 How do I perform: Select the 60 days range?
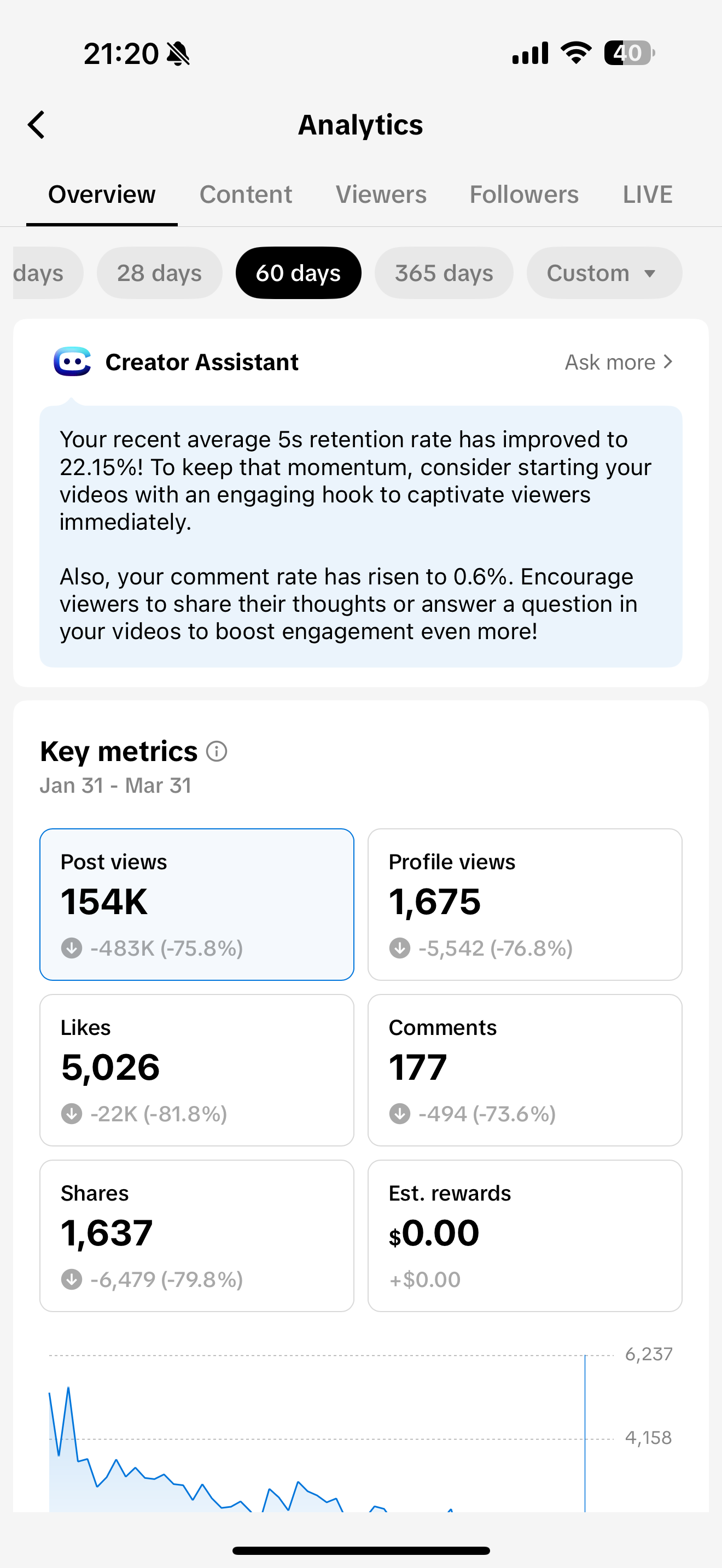[x=298, y=273]
